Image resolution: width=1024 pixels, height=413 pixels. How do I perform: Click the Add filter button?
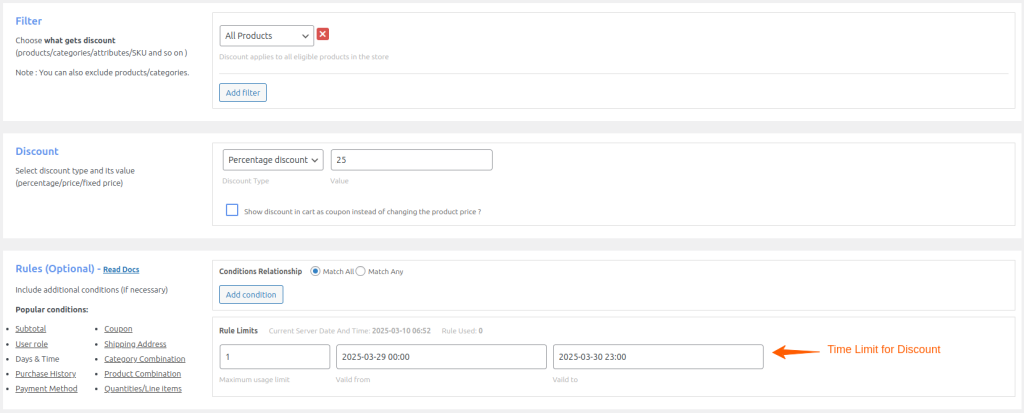(x=243, y=93)
